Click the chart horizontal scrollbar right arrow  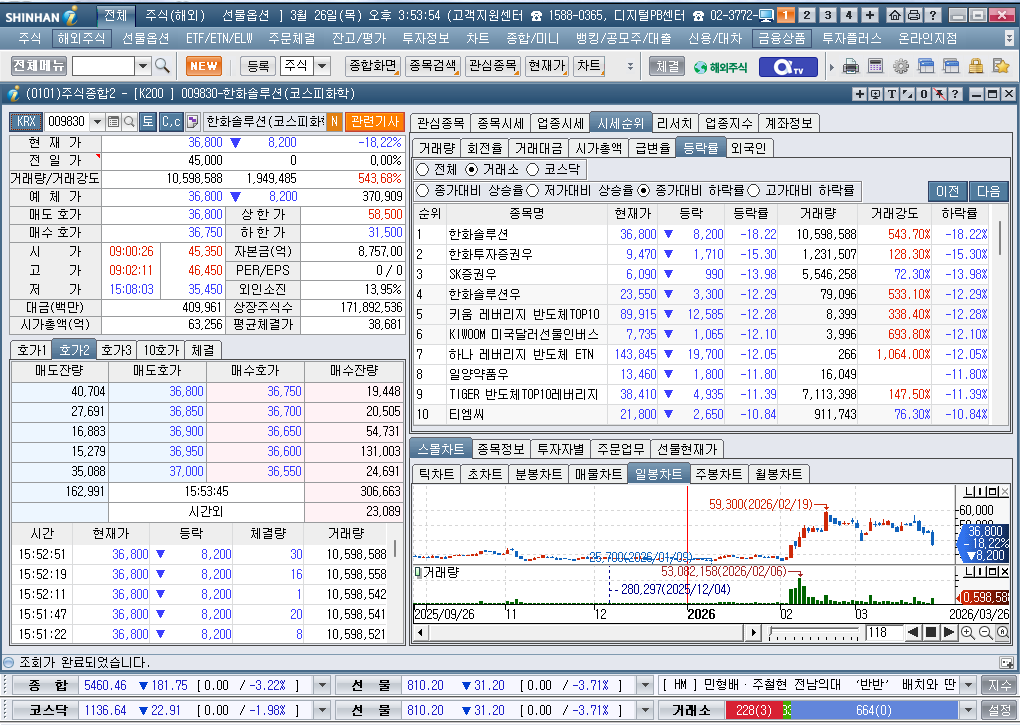(x=753, y=632)
